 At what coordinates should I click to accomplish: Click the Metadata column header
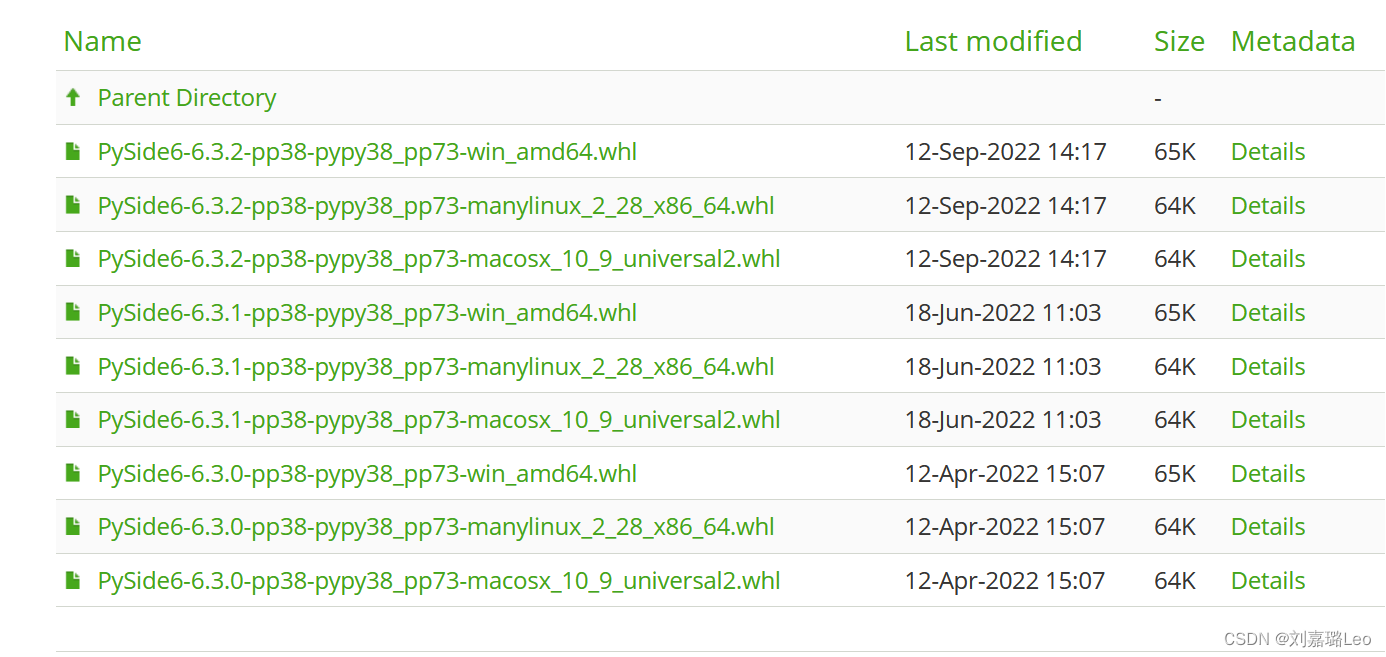(x=1292, y=41)
